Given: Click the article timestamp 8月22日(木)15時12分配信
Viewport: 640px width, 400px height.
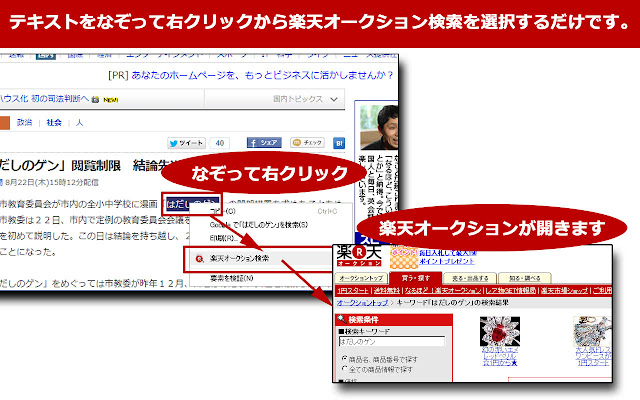Looking at the screenshot, I should 51,182.
